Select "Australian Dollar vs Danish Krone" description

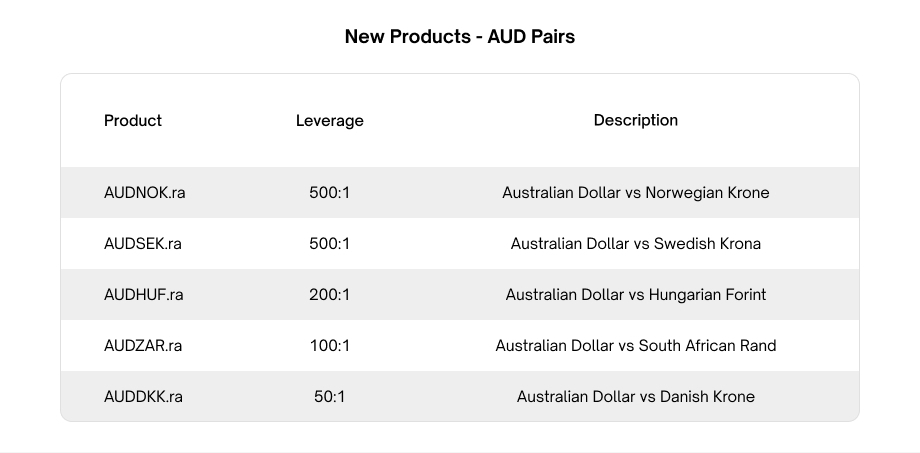click(x=635, y=397)
